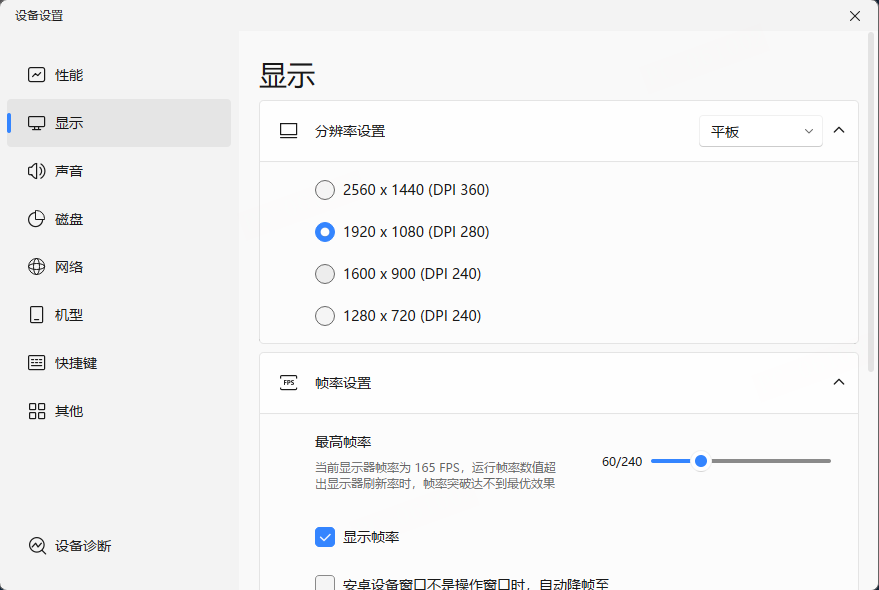The width and height of the screenshot is (879, 590).
Task: Click the phone icon beside 机型
Action: tap(36, 314)
